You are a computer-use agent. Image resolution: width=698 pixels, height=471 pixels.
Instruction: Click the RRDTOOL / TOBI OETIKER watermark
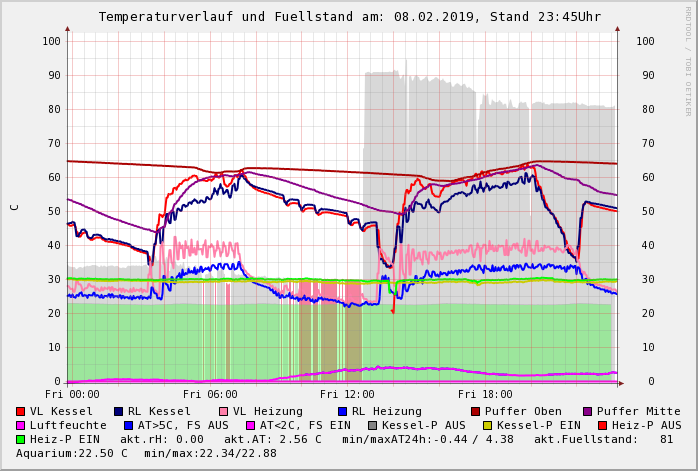(688, 60)
